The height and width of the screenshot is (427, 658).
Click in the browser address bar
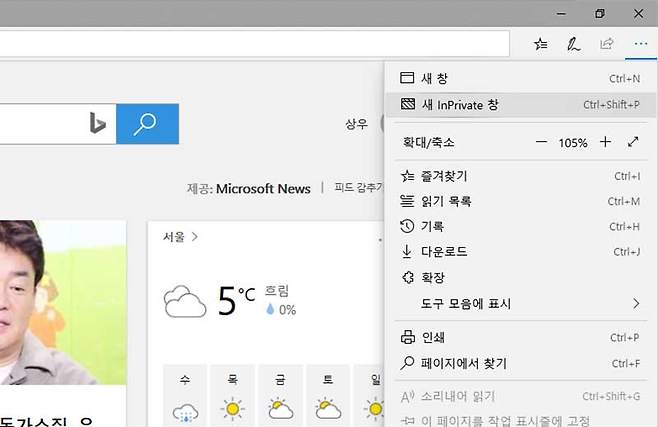point(254,43)
